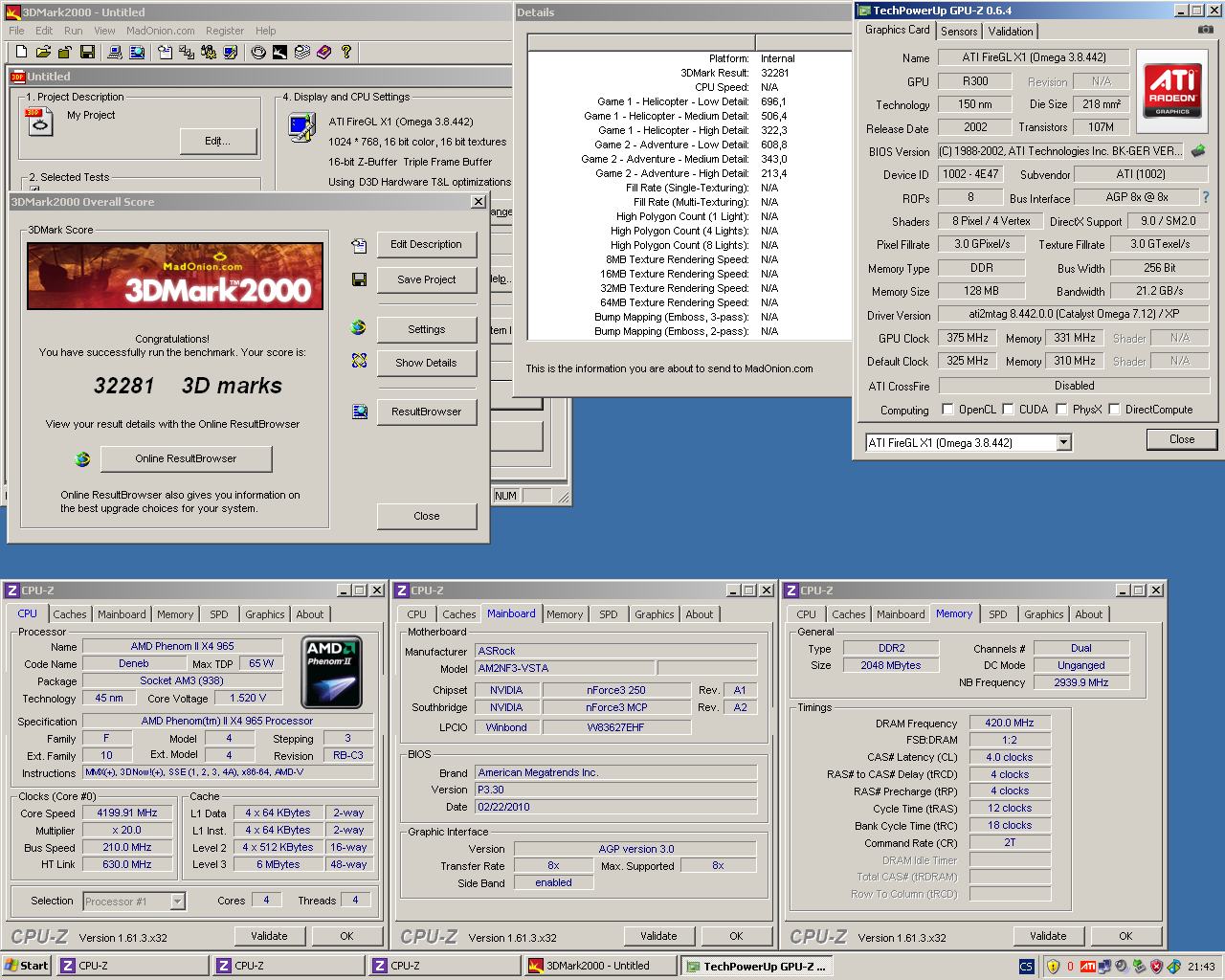Click the 3DMark2000 - Untitled taskbar button
Image resolution: width=1225 pixels, height=980 pixels.
601,966
